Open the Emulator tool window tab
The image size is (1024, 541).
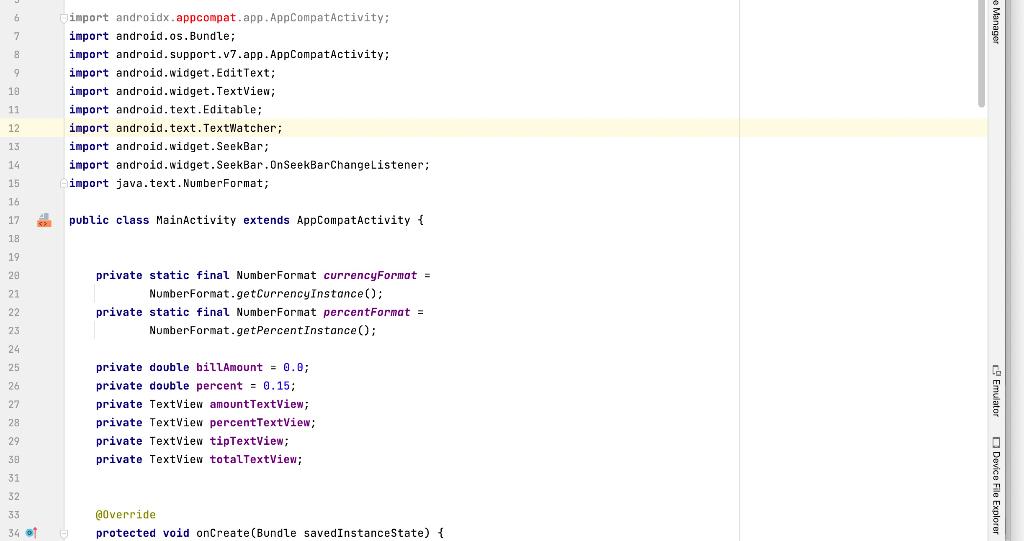click(996, 391)
